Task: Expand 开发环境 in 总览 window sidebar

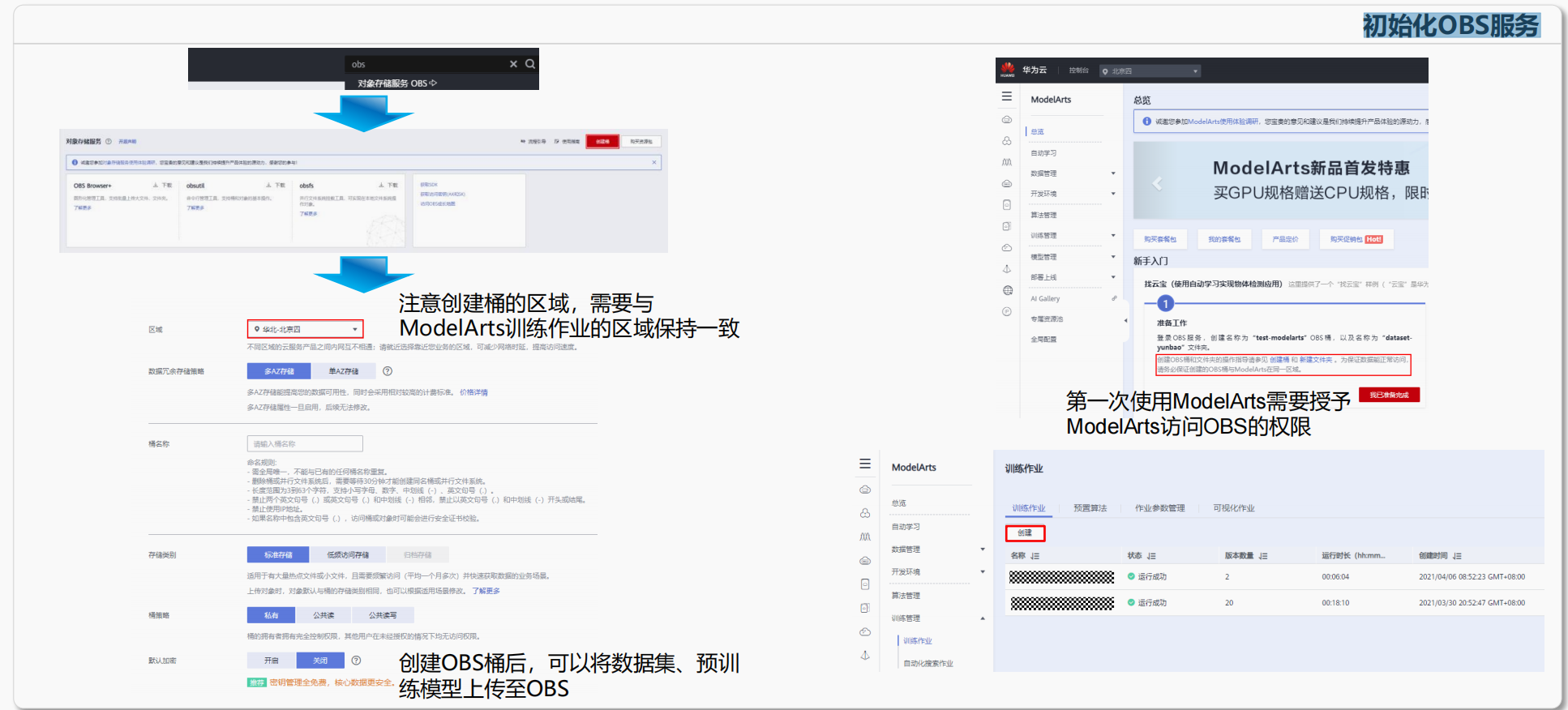Action: tap(1113, 194)
